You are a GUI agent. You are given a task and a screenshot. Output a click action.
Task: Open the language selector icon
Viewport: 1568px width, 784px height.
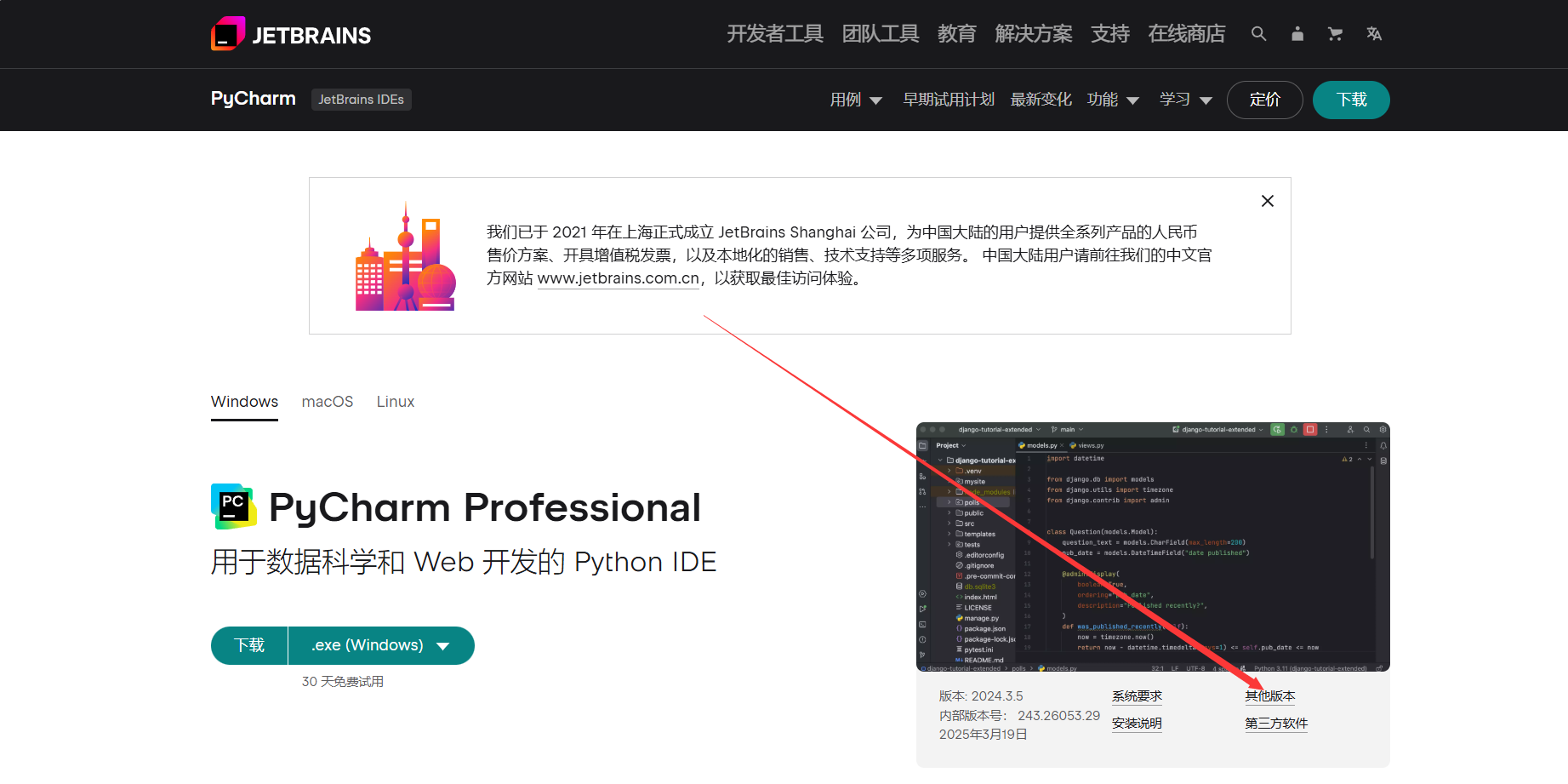click(x=1373, y=34)
